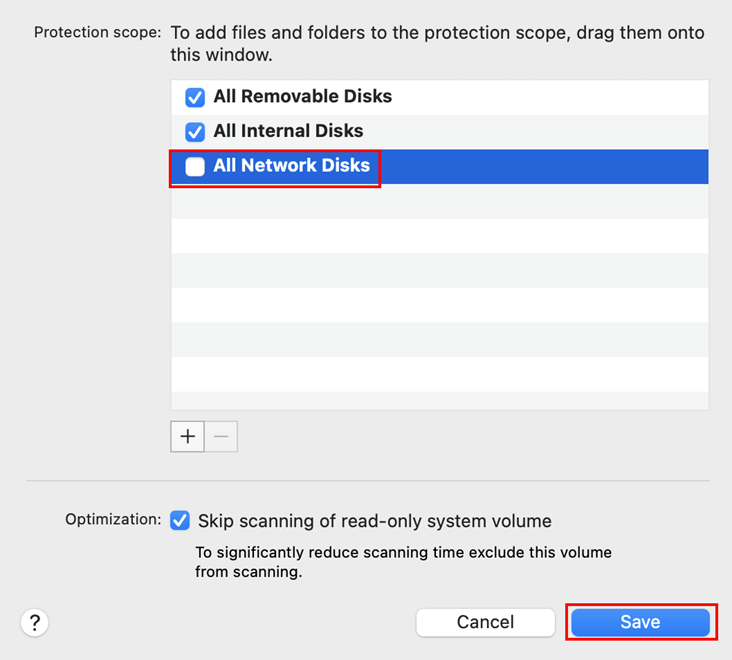Click the Protection scope label
732x660 pixels.
coord(97,33)
